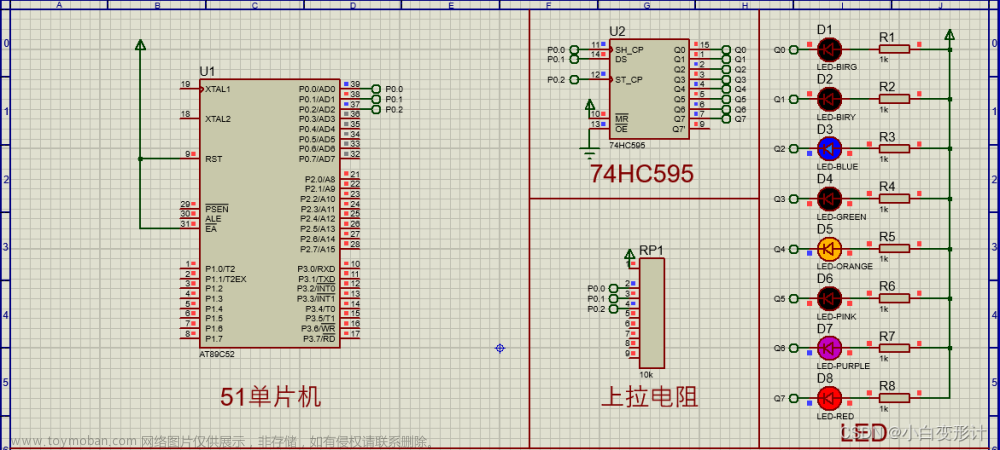Click the "ALE" pin label on U1
Viewport: 1000px width, 450px height.
click(213, 219)
